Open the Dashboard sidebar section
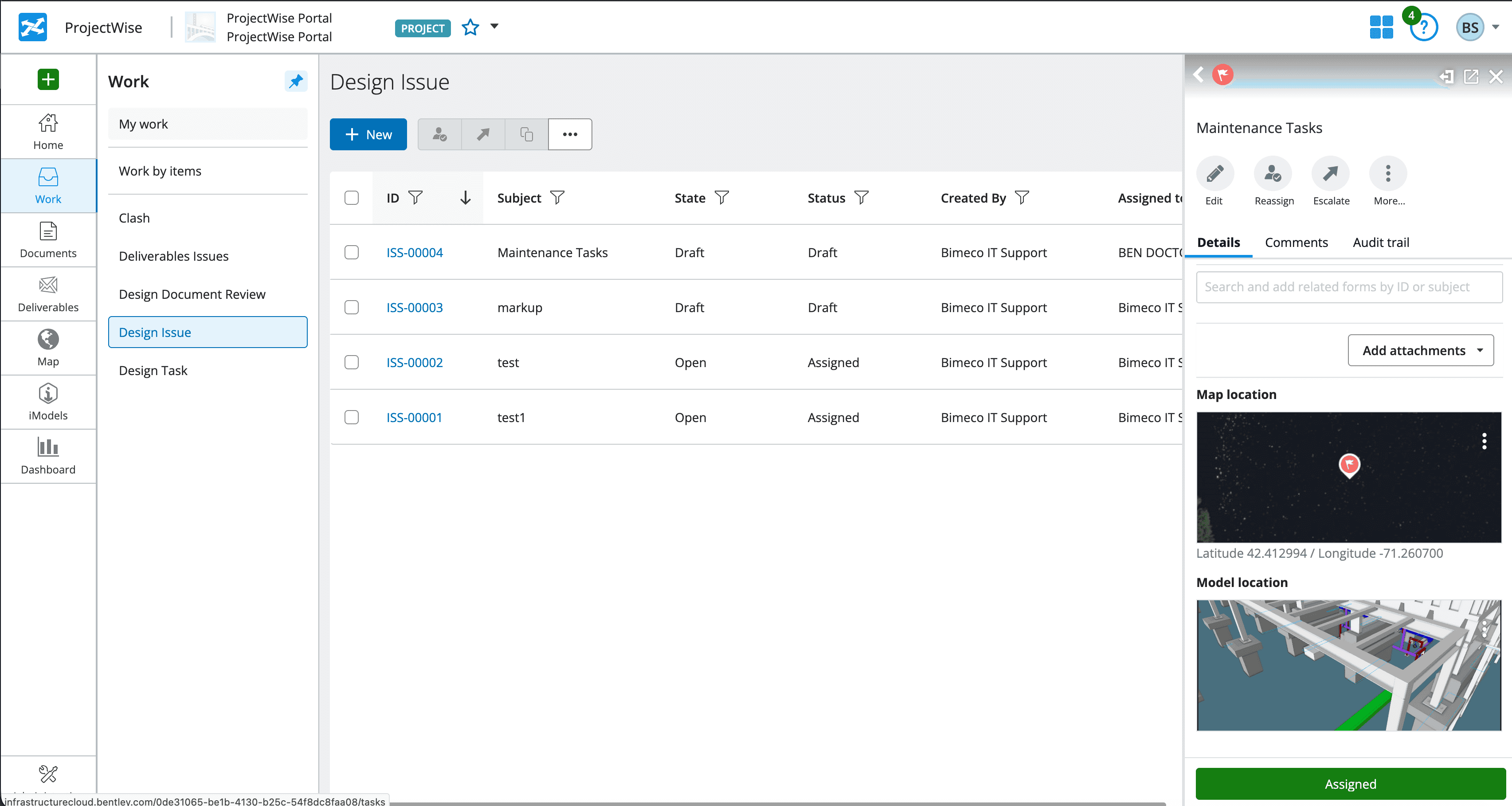1512x806 pixels. coord(48,456)
